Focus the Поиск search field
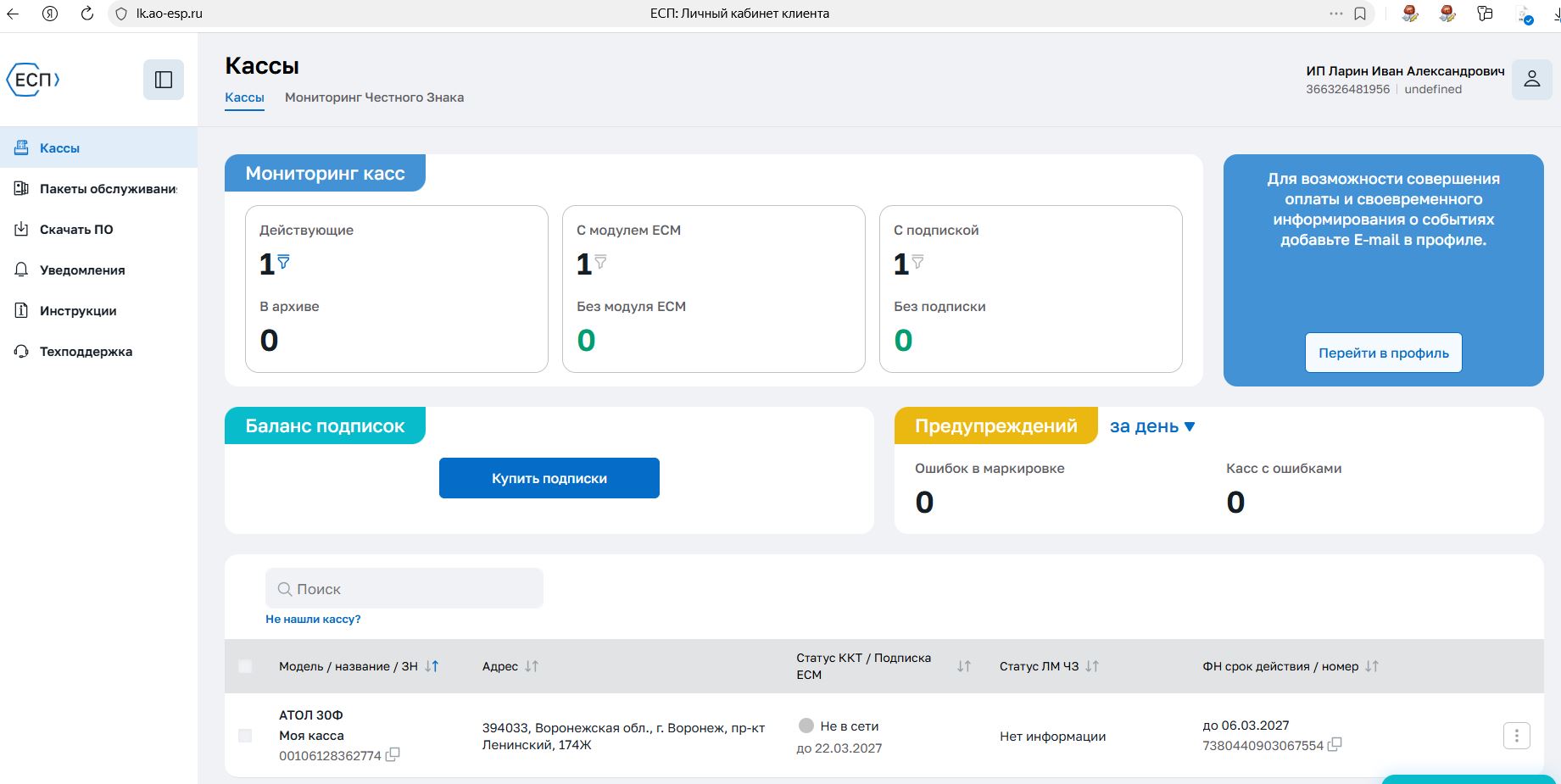 404,588
